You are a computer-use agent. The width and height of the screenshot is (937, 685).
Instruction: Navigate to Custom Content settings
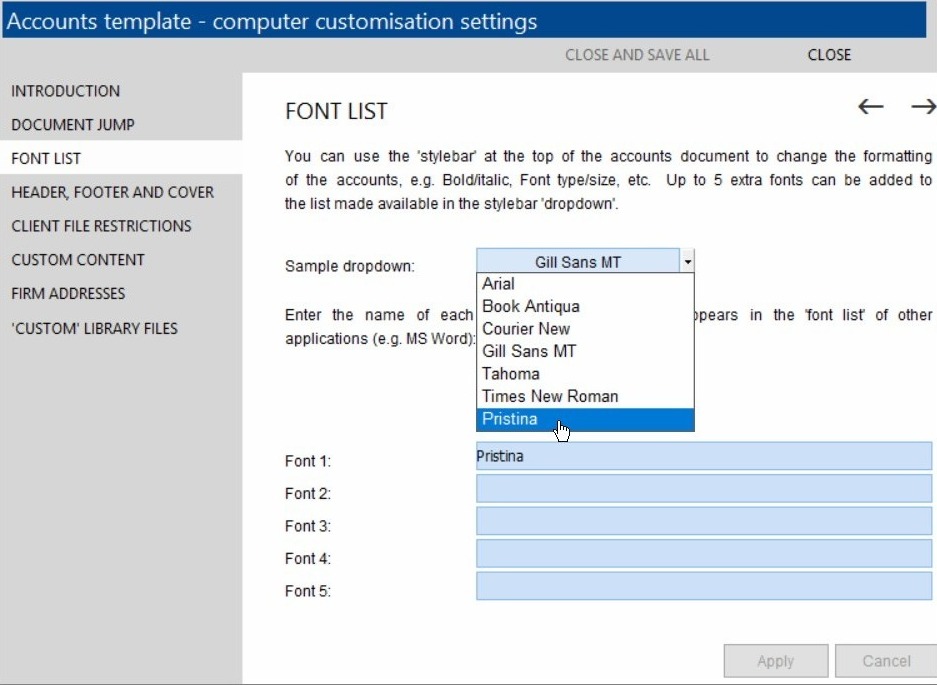[77, 259]
